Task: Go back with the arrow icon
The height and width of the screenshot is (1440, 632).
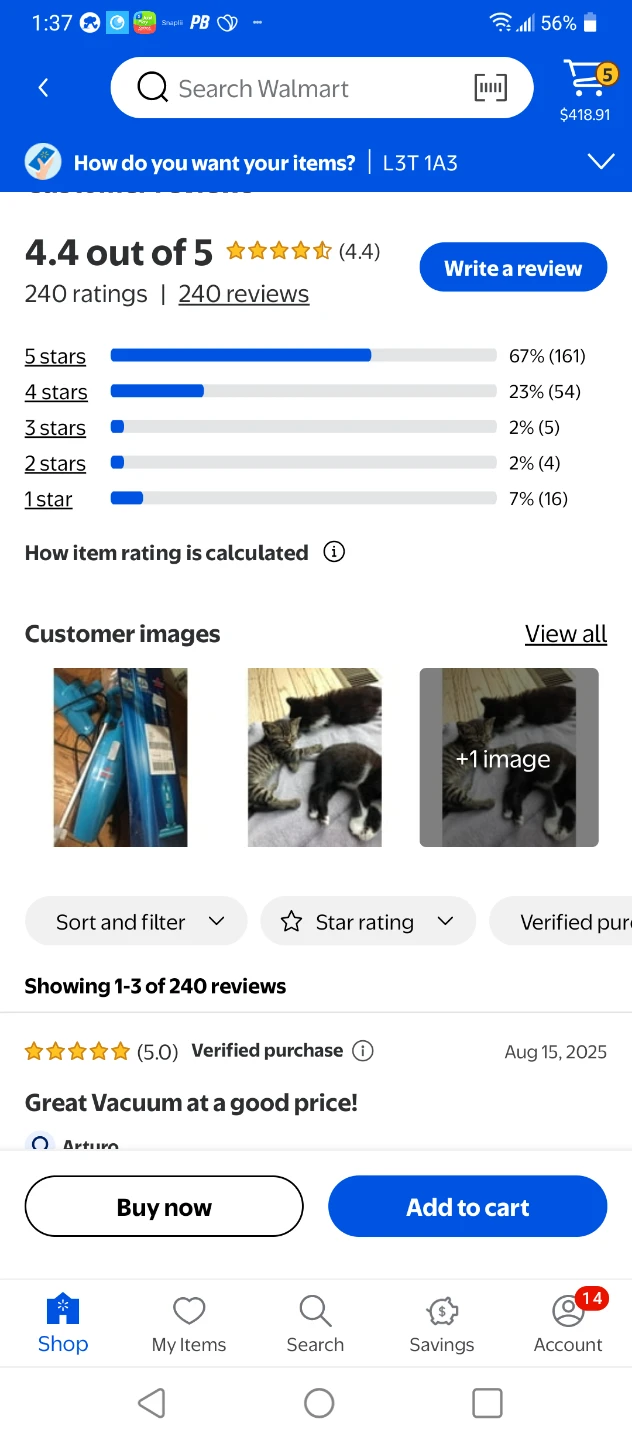Action: (43, 88)
